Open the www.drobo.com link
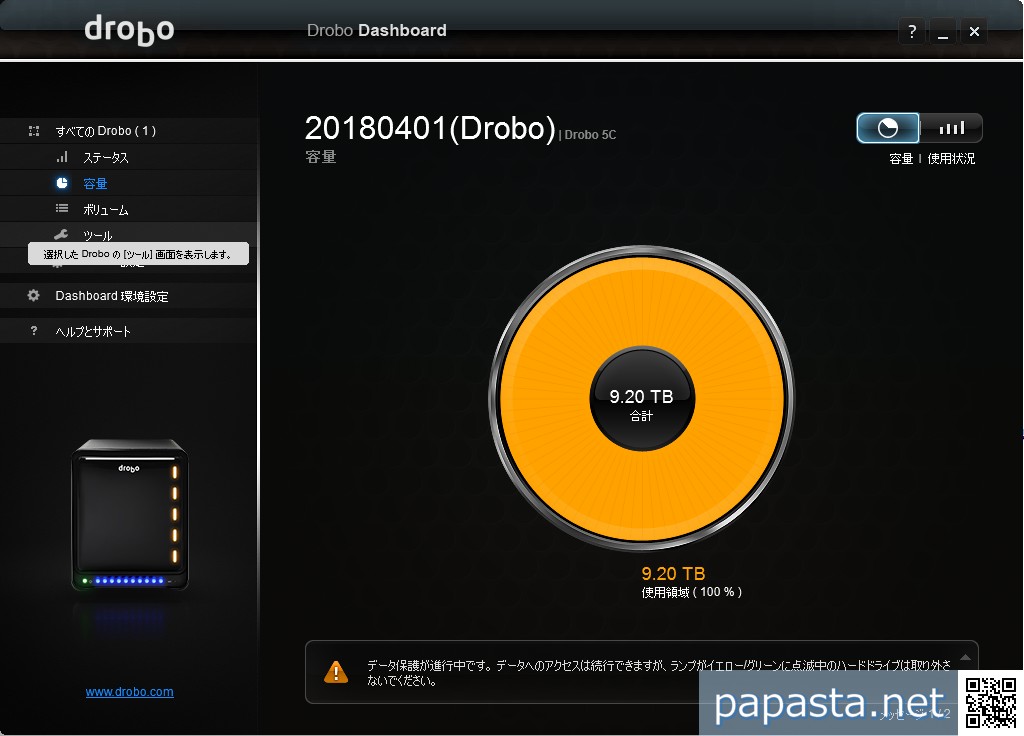Screen dimensions: 1024x736 point(129,692)
